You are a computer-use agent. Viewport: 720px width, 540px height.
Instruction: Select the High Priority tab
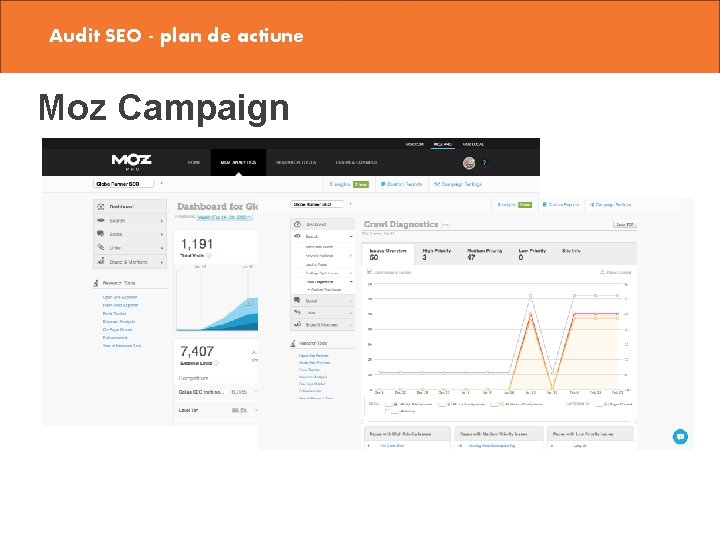click(x=437, y=254)
